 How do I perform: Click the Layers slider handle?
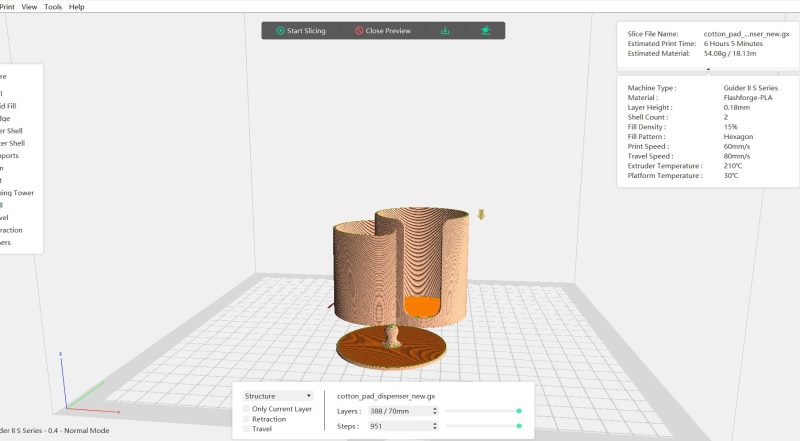point(519,410)
